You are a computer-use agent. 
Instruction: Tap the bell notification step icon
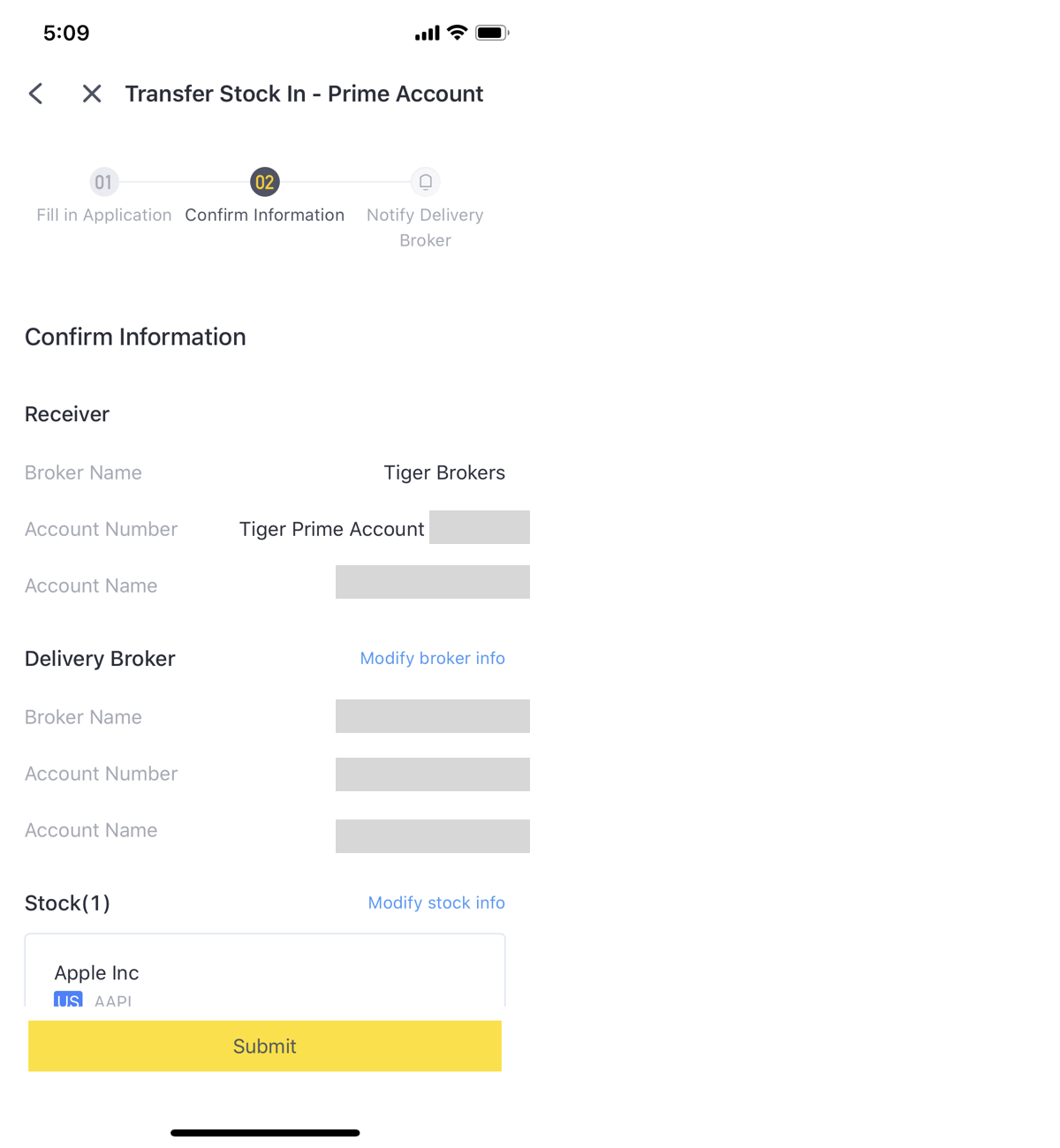426,182
